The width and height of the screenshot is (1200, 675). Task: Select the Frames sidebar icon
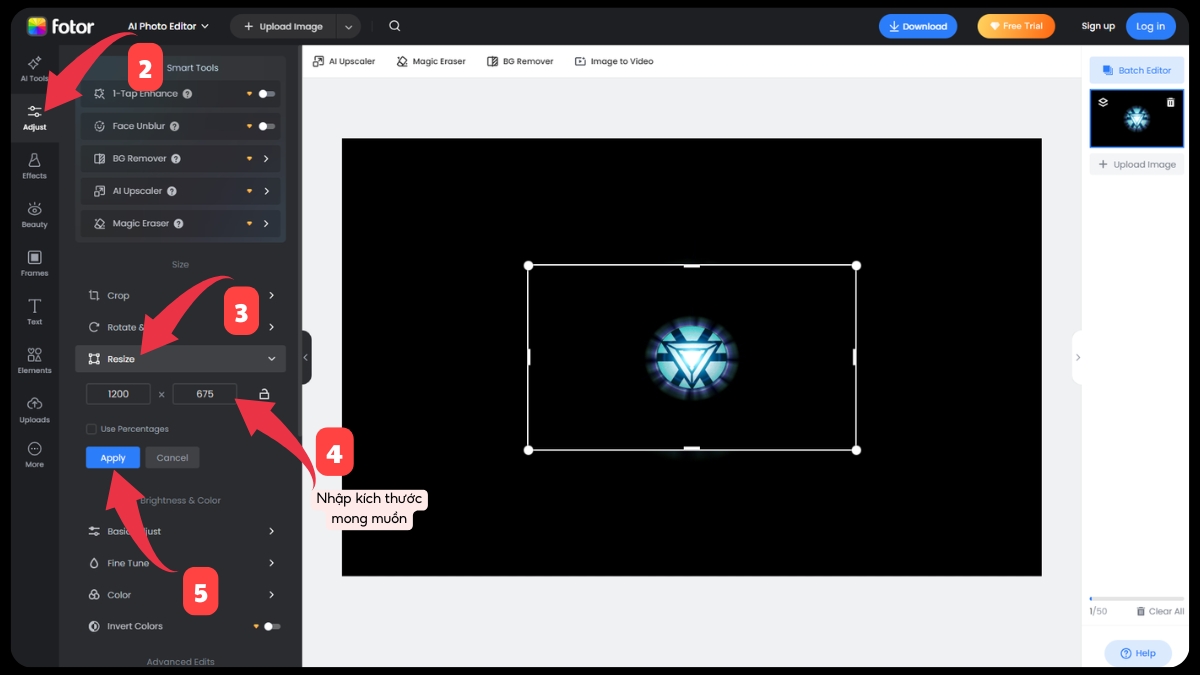tap(34, 263)
